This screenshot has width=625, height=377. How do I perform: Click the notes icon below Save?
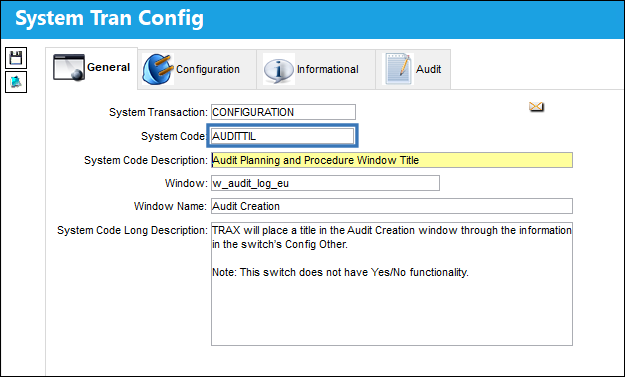[x=16, y=82]
